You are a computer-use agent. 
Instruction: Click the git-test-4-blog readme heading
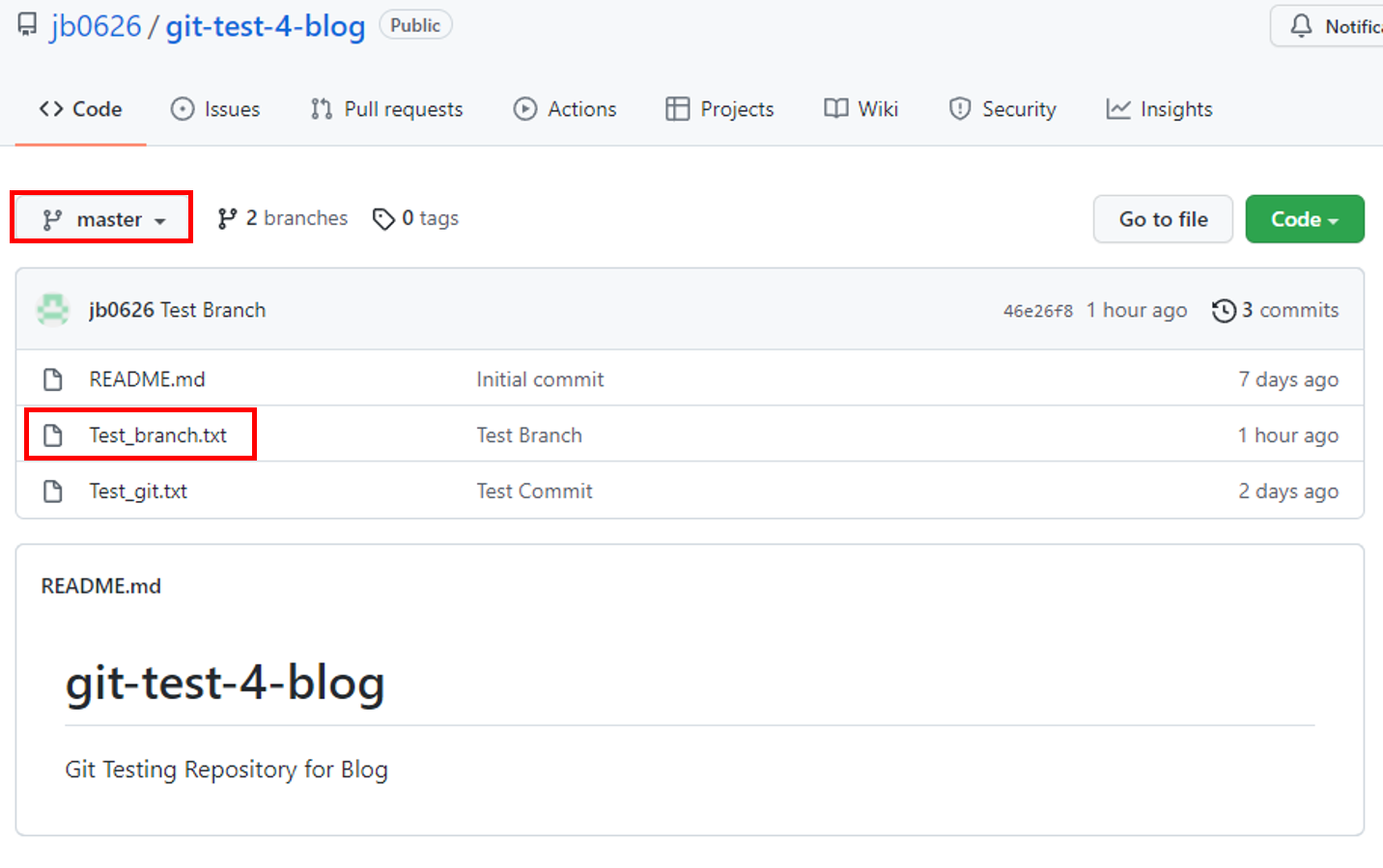click(225, 684)
